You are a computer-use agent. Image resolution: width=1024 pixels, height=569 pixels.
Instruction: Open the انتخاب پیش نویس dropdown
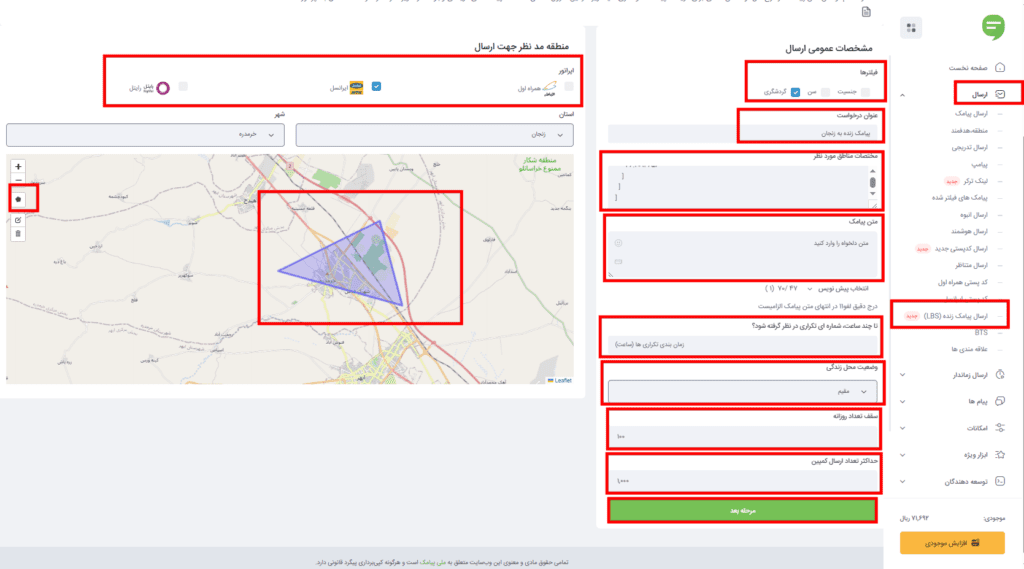[839, 288]
